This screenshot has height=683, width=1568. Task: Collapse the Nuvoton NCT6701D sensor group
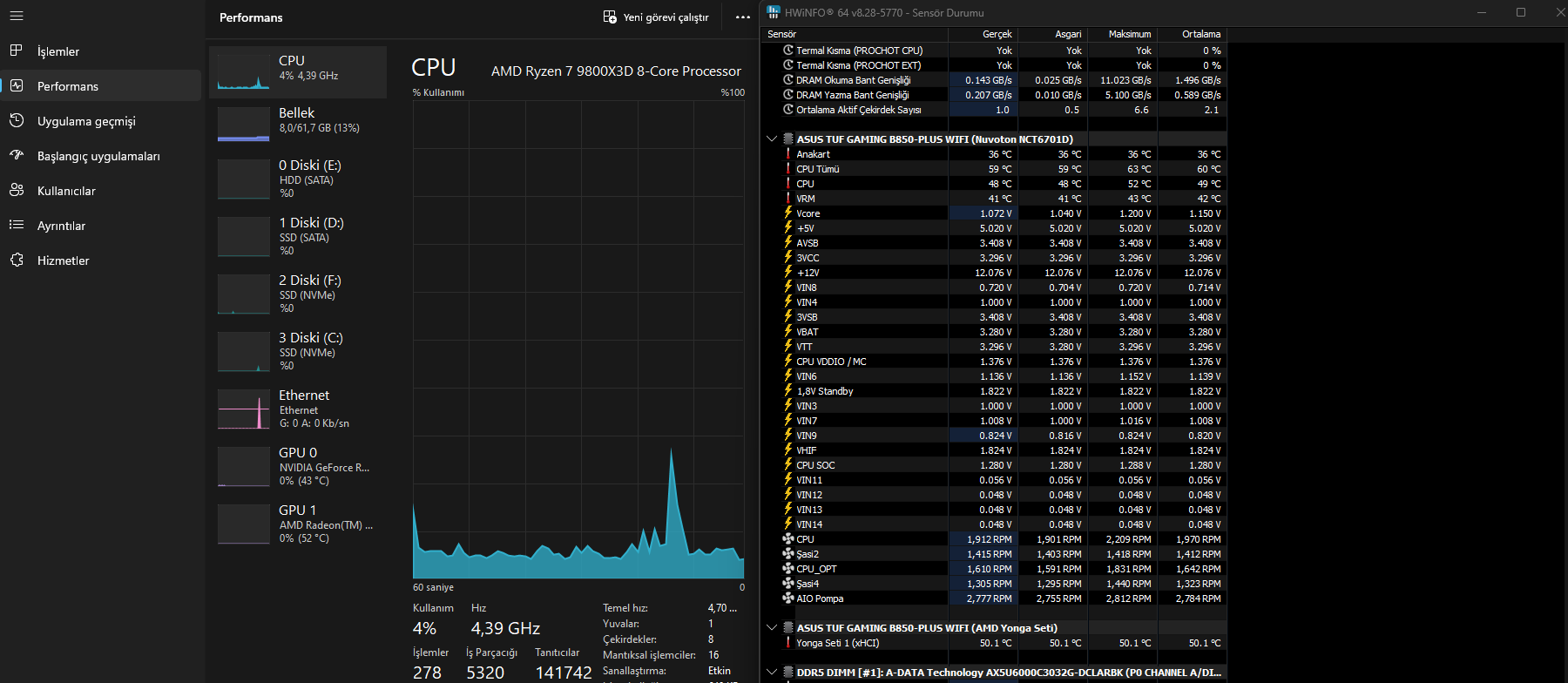click(x=772, y=139)
